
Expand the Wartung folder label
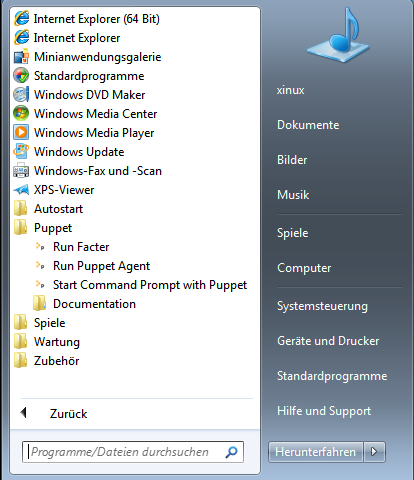click(x=57, y=342)
